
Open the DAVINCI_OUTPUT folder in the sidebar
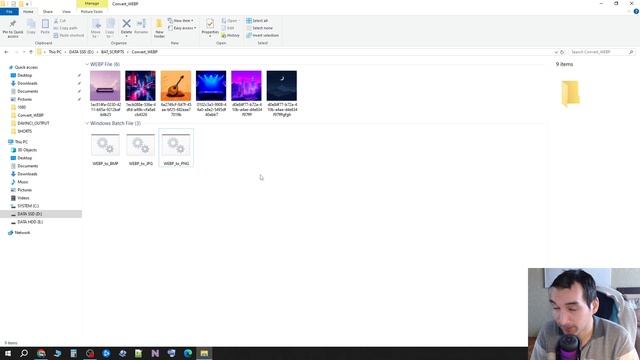coord(33,123)
